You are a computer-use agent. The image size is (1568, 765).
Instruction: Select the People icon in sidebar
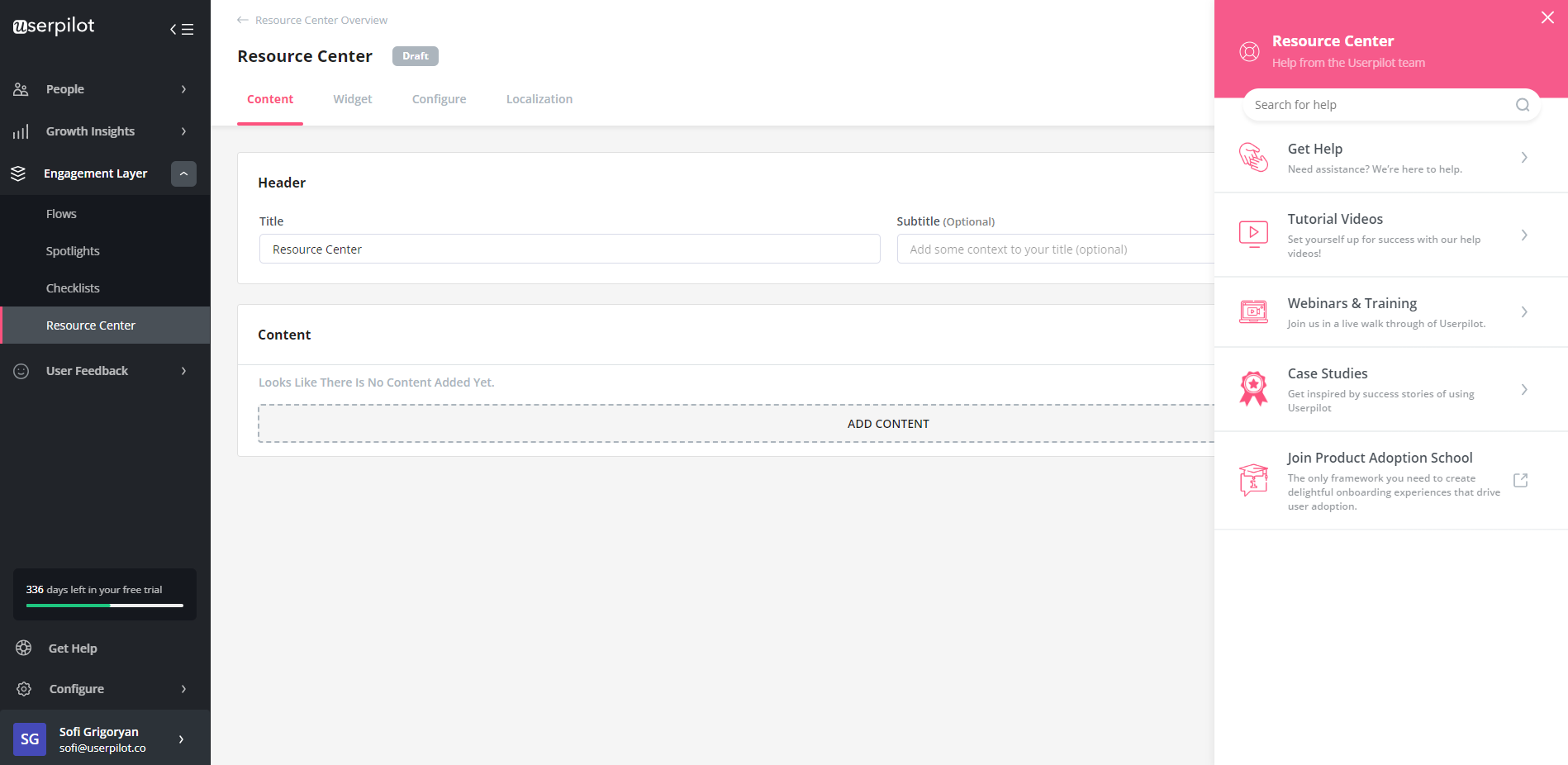(20, 88)
